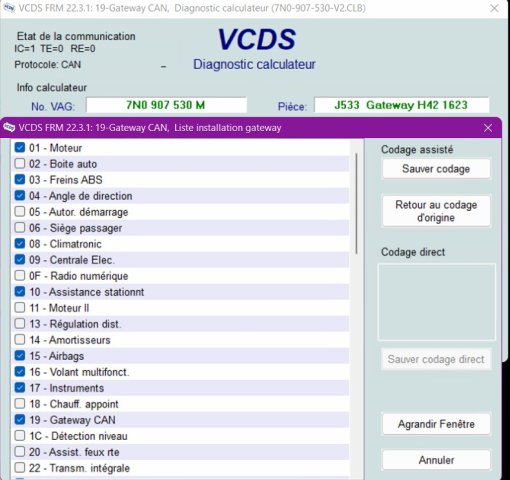This screenshot has width=510, height=480.
Task: Click the Sauver codage button
Action: point(436,169)
